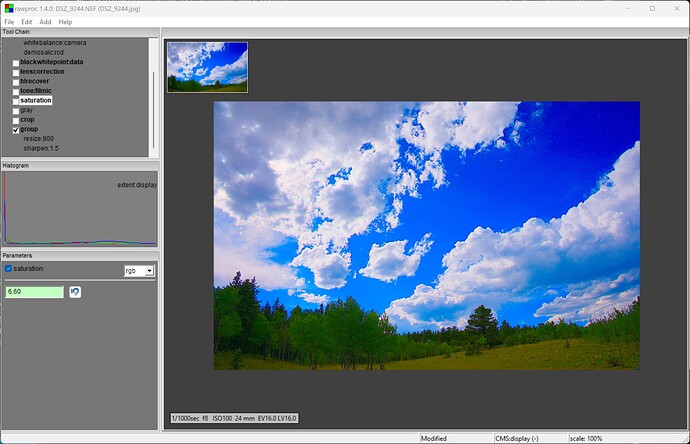Screen dimensions: 690x444
Task: Click the exposure info overlay text
Action: tap(235, 418)
